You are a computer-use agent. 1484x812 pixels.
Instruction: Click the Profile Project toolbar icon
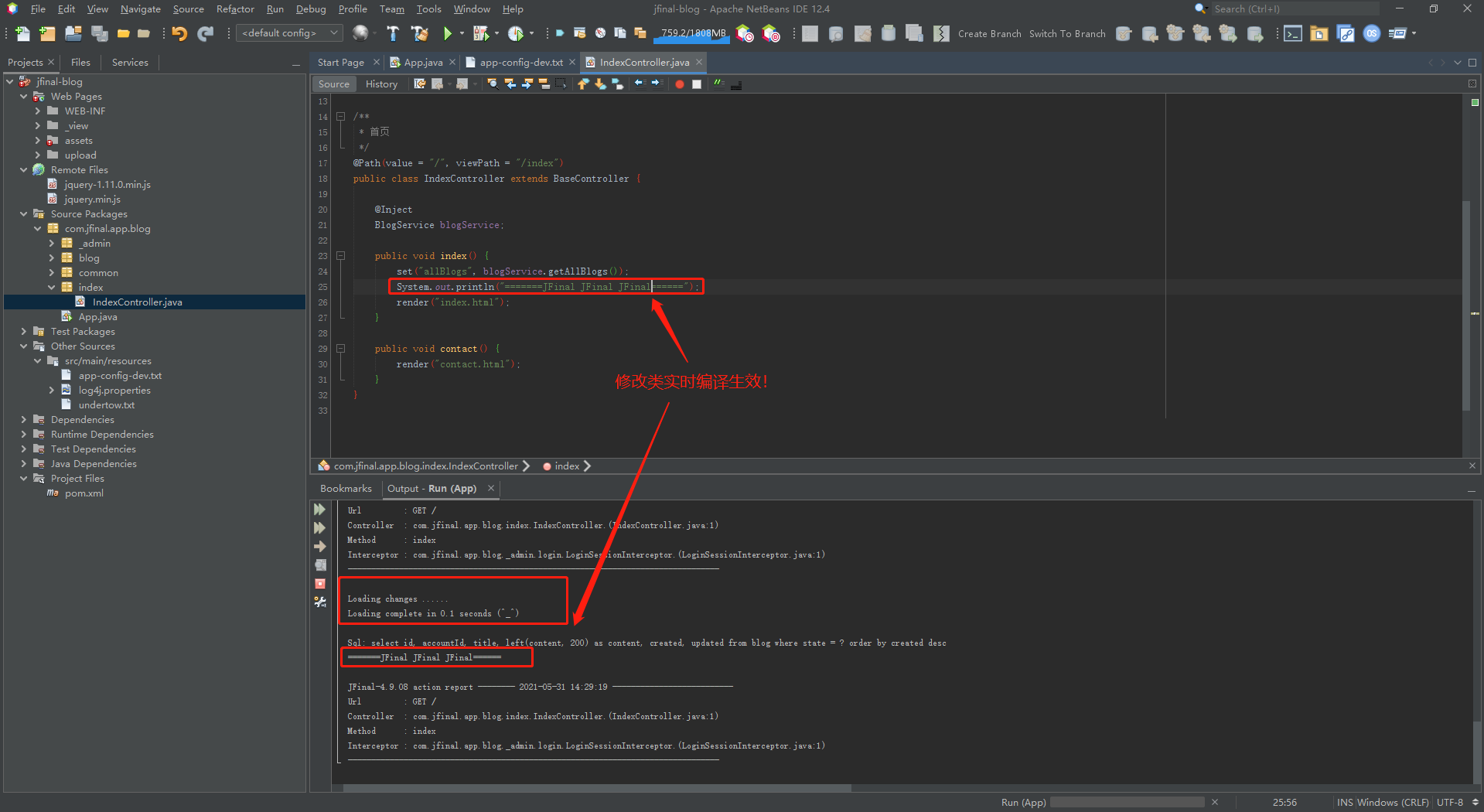pos(516,33)
